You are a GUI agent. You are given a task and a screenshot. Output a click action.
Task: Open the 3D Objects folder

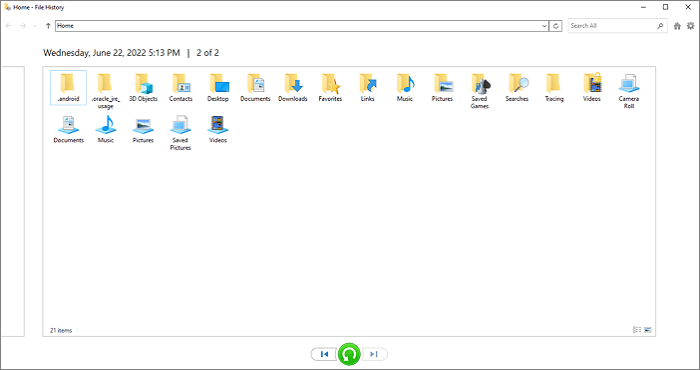click(x=143, y=87)
